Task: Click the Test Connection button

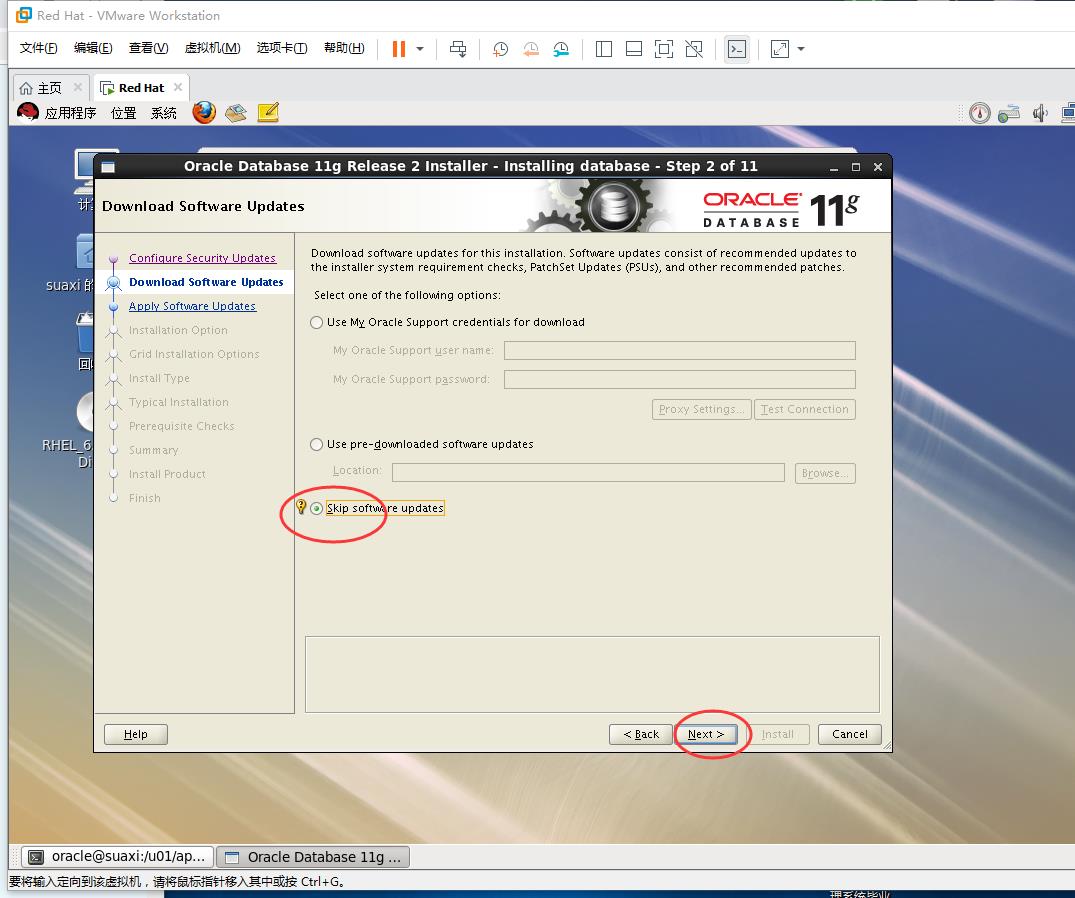Action: tap(804, 409)
